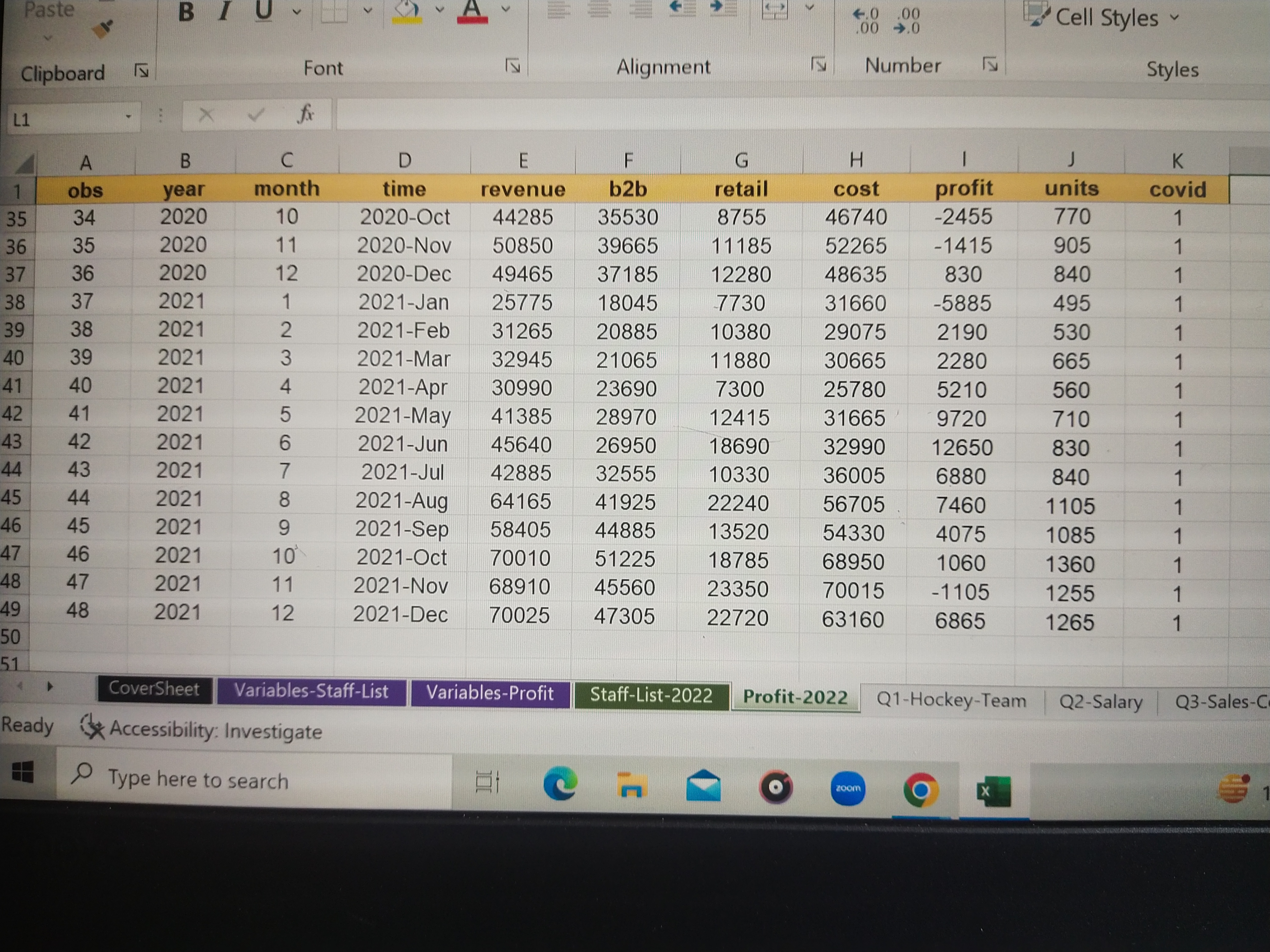Screen dimensions: 1270x952
Task: Click the Insert Function fx icon
Action: coord(306,113)
